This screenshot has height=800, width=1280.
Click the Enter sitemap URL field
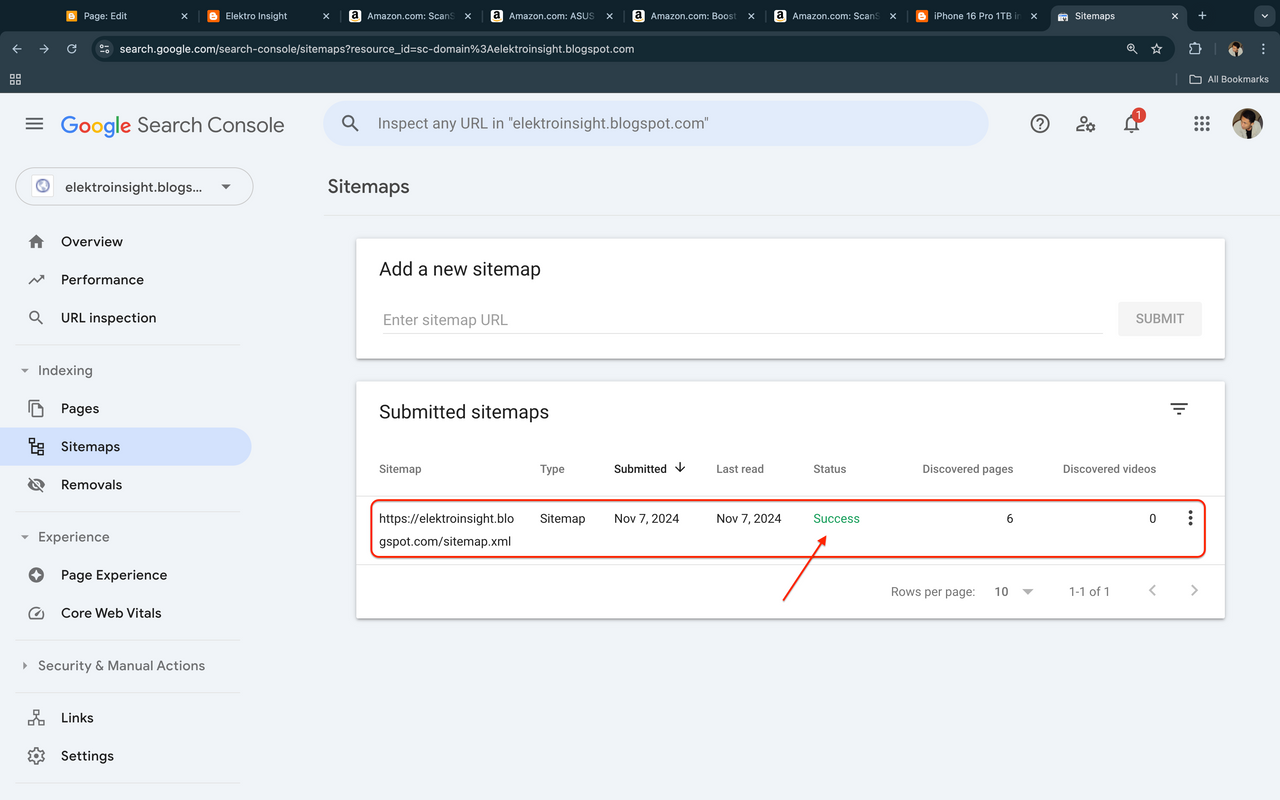click(742, 320)
